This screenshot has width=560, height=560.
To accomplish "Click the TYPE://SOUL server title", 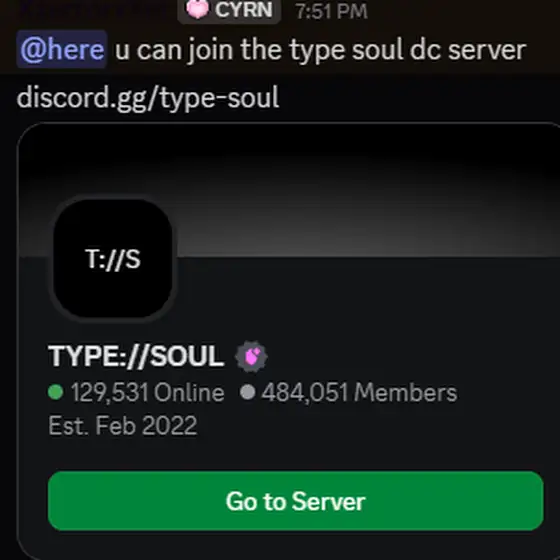I will coord(136,356).
